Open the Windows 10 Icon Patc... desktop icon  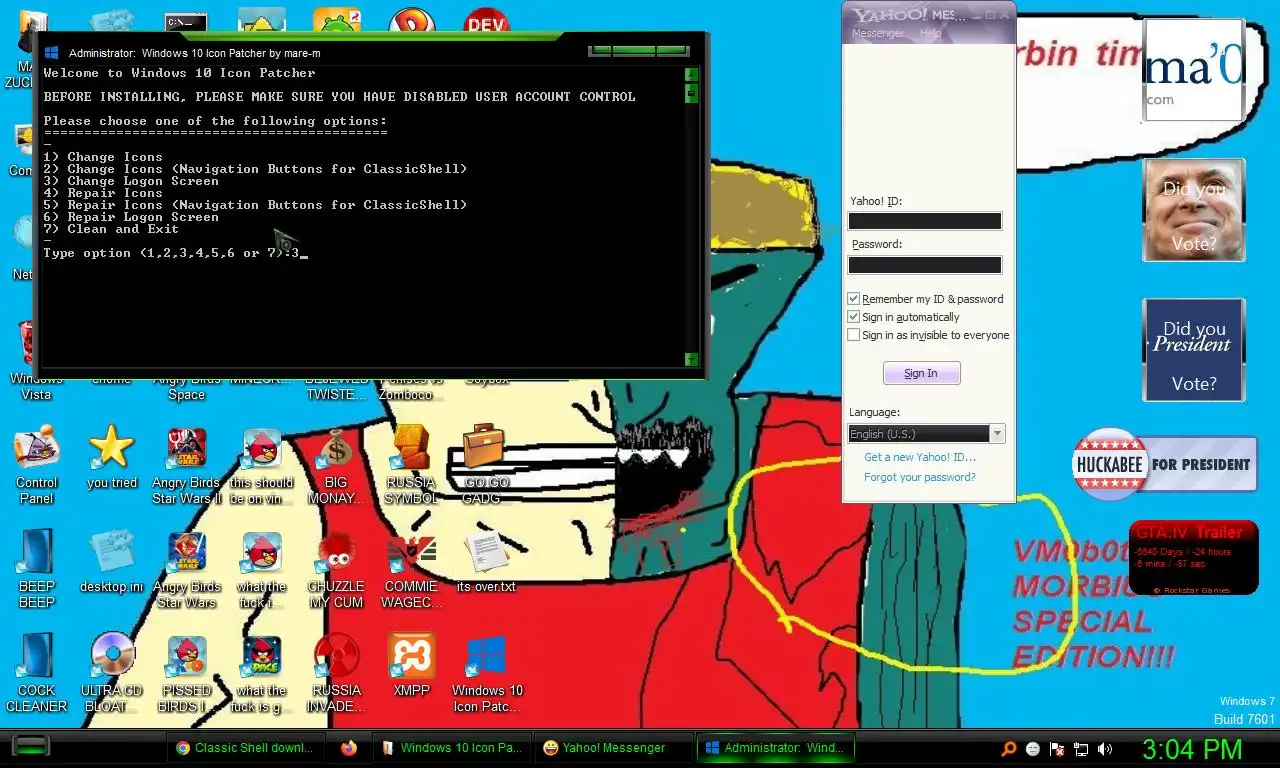[x=487, y=672]
